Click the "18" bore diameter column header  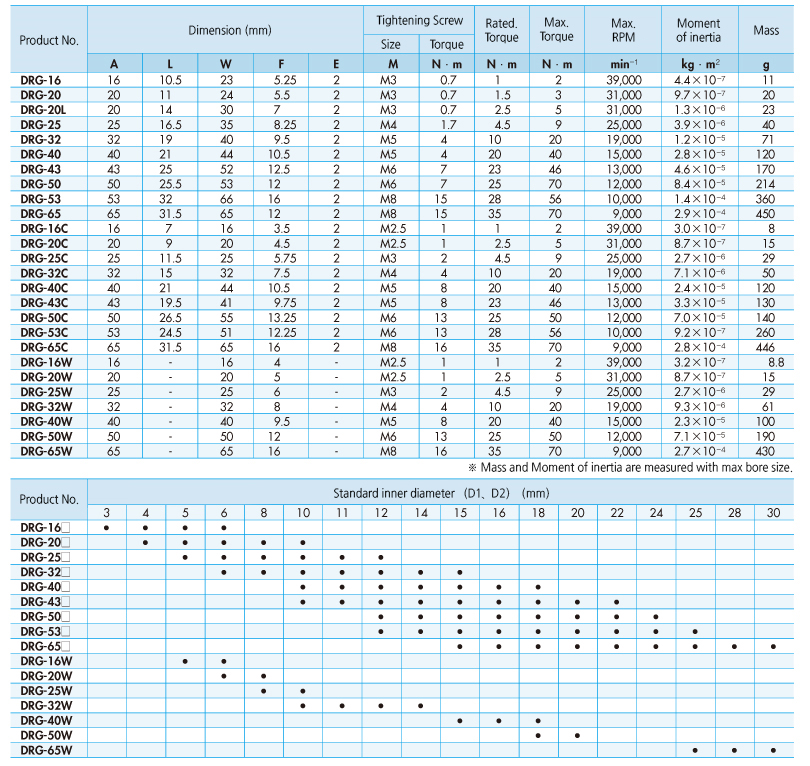538,513
